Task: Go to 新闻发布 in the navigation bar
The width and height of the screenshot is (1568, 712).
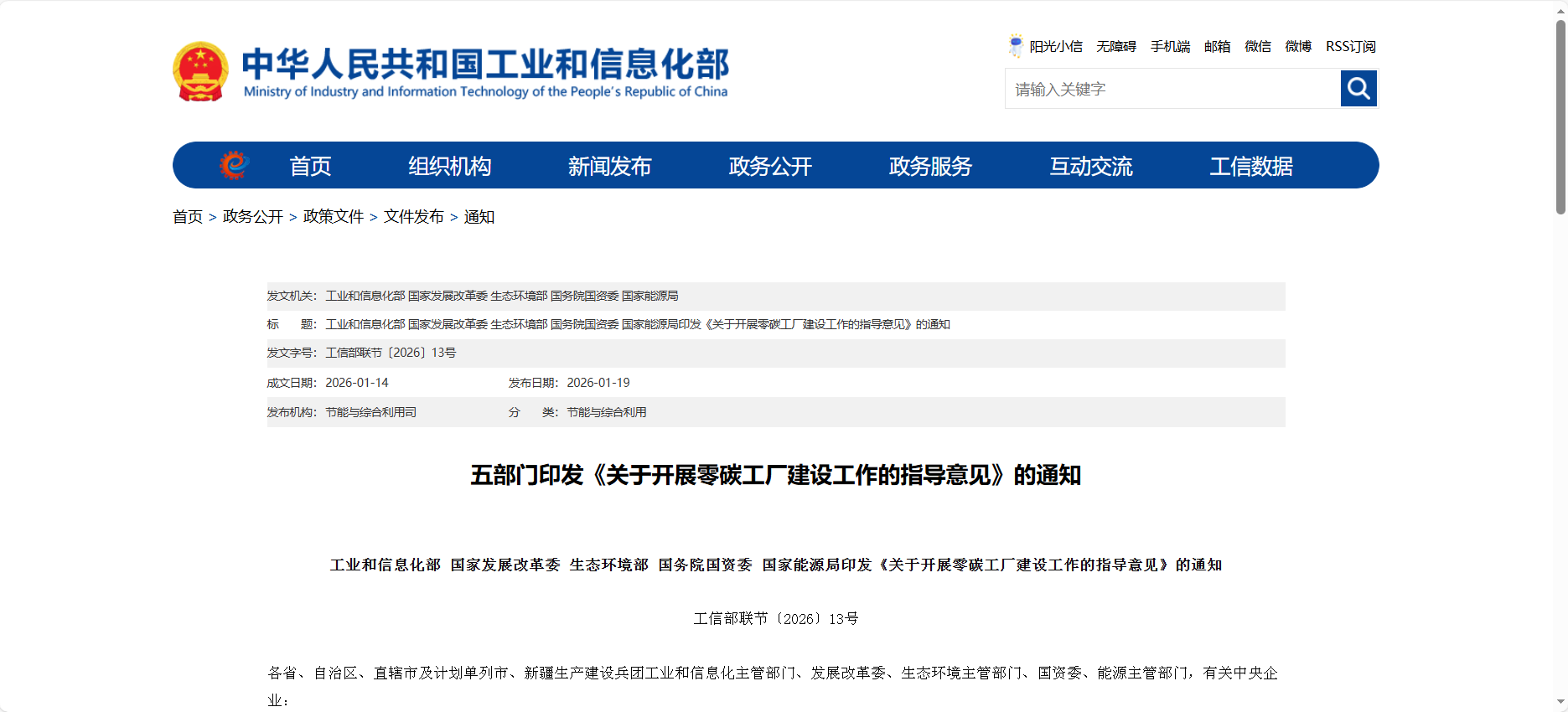Action: (609, 166)
